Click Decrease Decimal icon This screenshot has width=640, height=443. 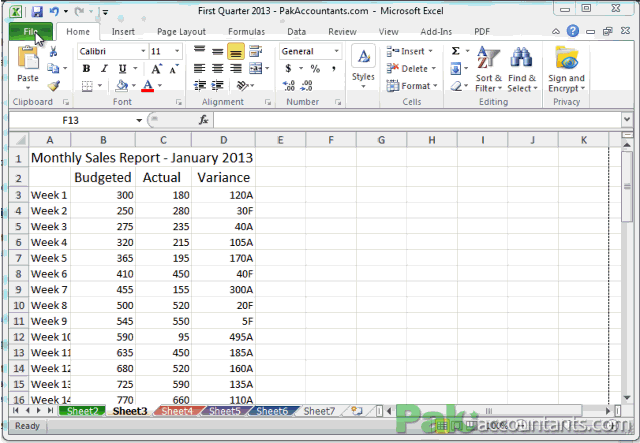point(307,85)
